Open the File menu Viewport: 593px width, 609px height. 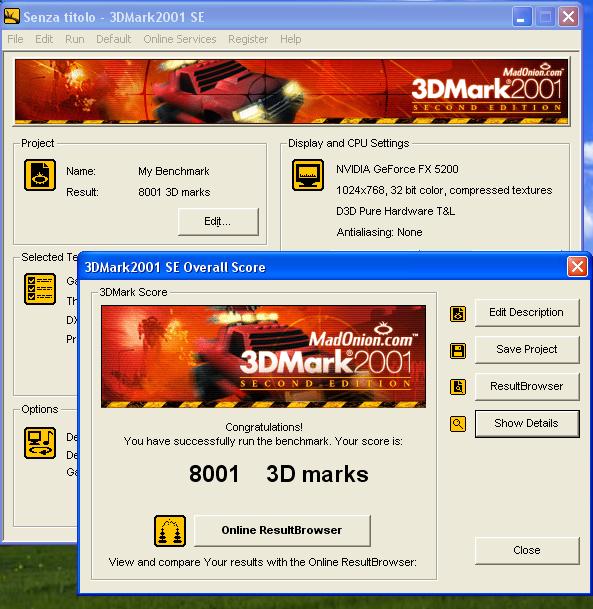coord(15,39)
